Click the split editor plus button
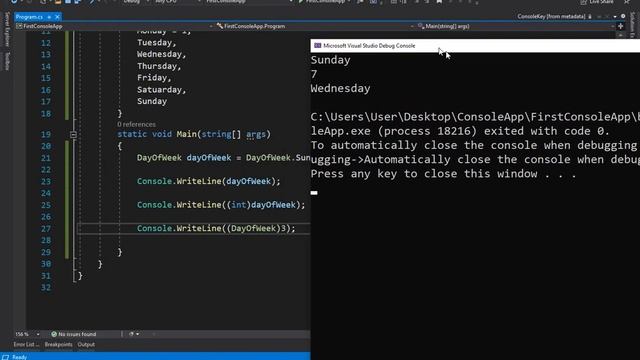This screenshot has width=640, height=360. pos(620,26)
